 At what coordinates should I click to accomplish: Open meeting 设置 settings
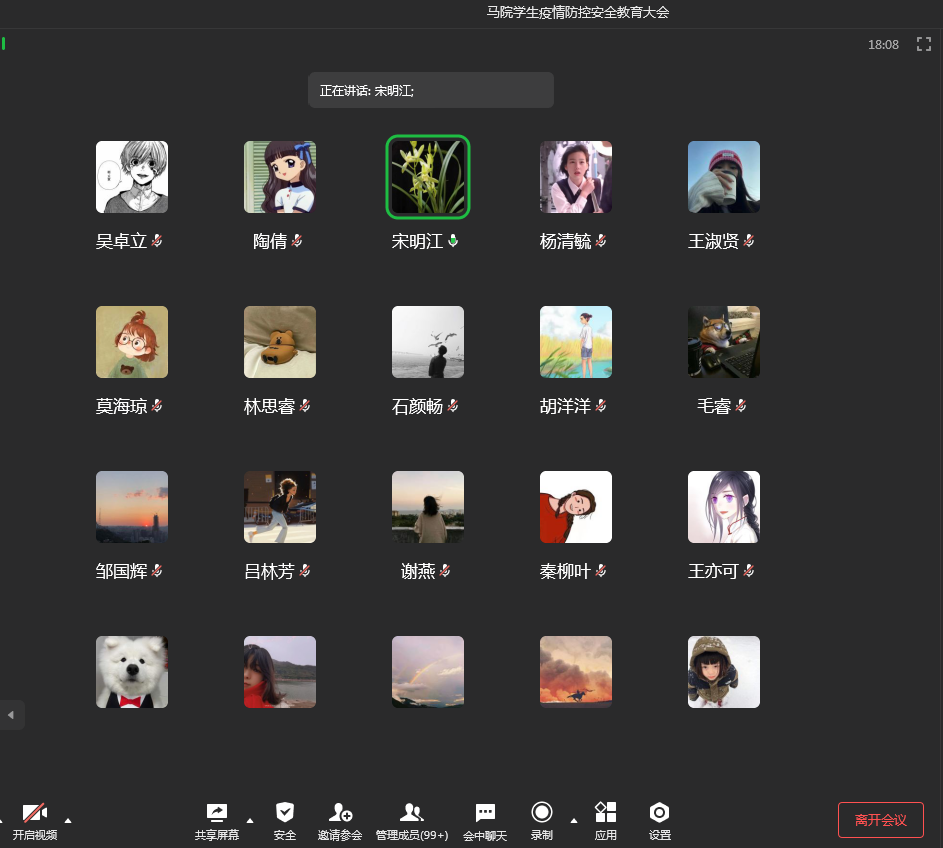click(660, 821)
